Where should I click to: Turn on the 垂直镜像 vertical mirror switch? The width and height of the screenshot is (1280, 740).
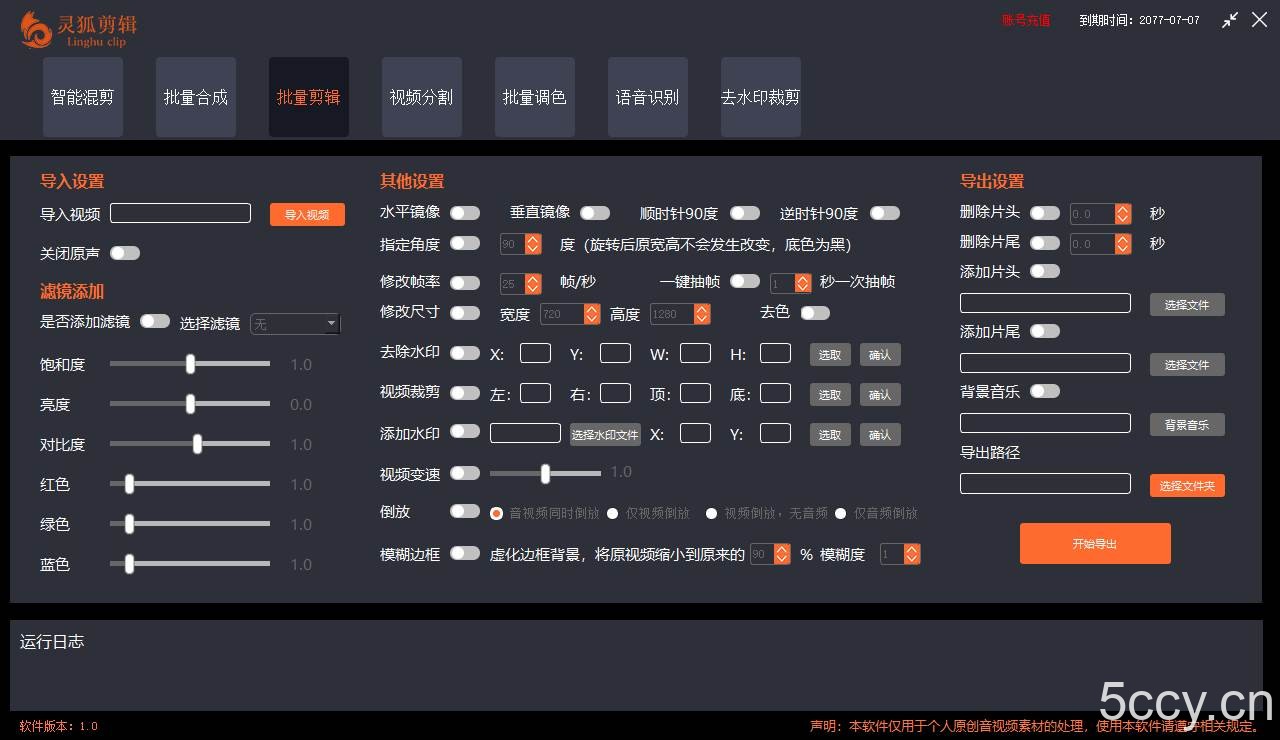tap(595, 212)
